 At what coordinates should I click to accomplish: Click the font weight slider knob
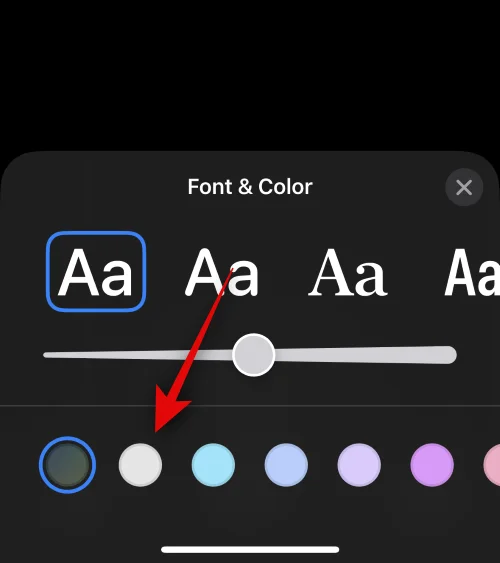tap(253, 355)
